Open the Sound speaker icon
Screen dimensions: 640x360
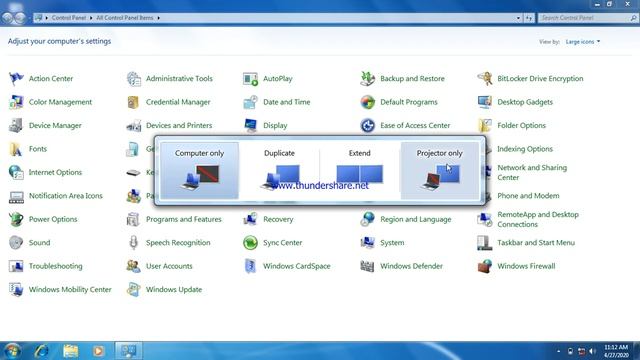pos(16,242)
